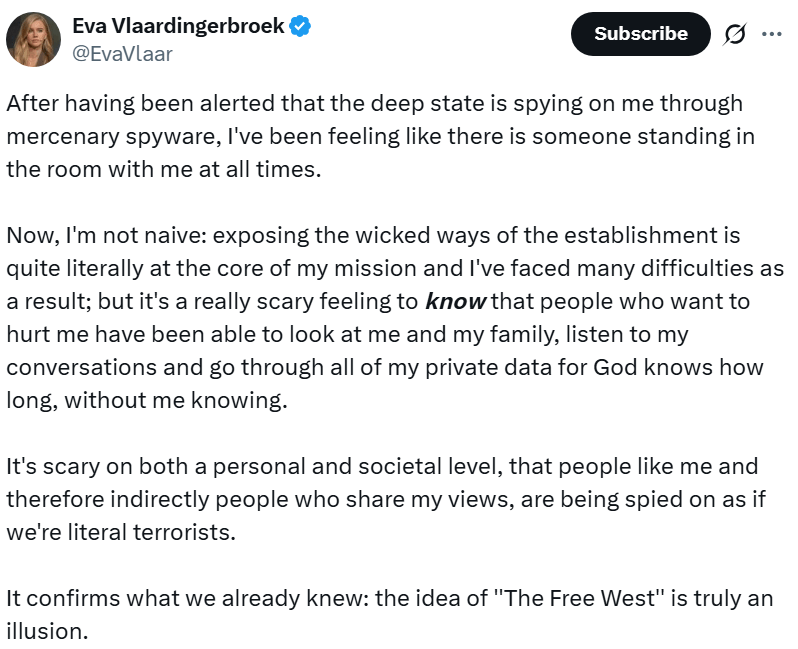Viewport: 798px width, 649px height.
Task: Open the three-dot more options menu
Action: point(771,33)
